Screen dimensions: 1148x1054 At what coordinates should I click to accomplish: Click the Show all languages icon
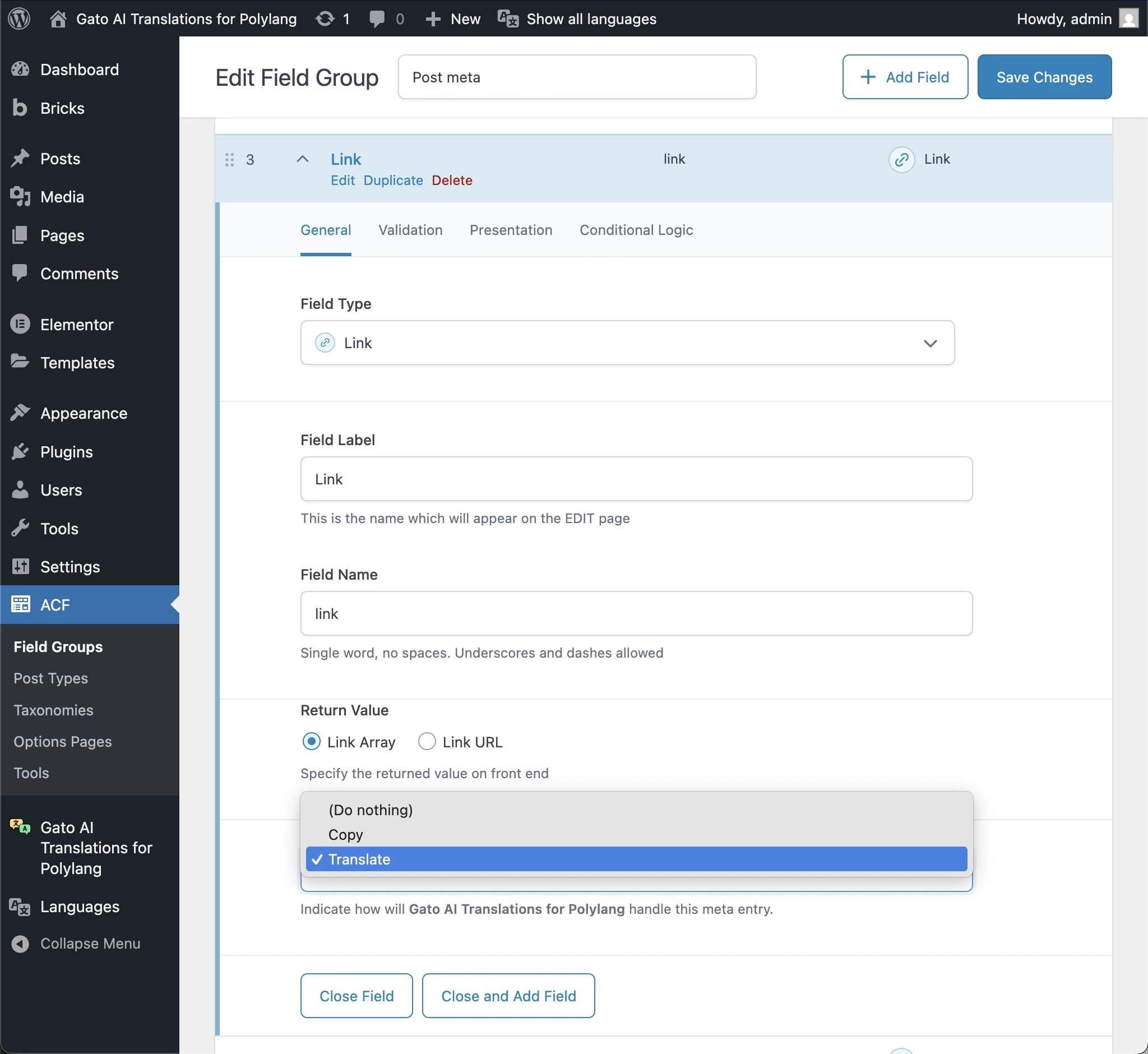[x=507, y=19]
